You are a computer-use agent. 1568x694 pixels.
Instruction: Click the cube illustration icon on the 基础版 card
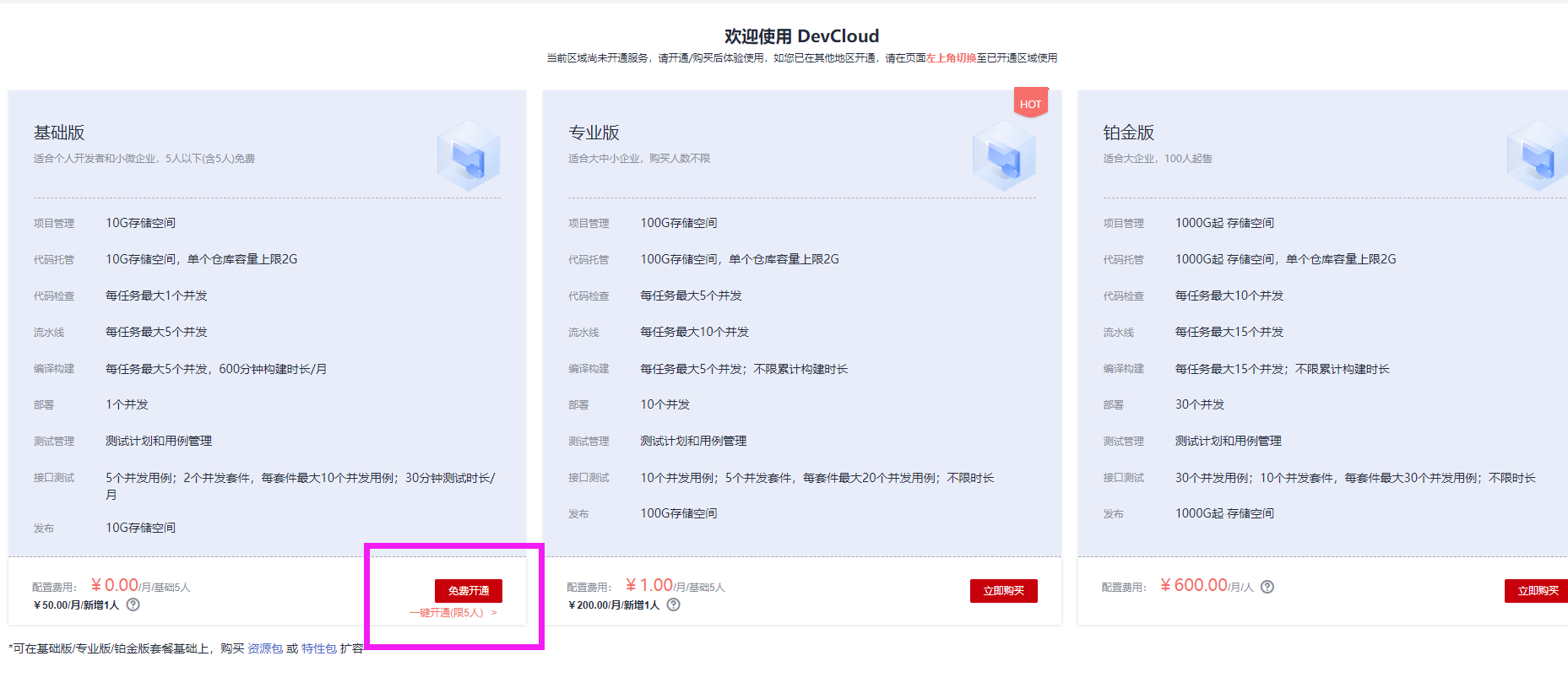(469, 156)
